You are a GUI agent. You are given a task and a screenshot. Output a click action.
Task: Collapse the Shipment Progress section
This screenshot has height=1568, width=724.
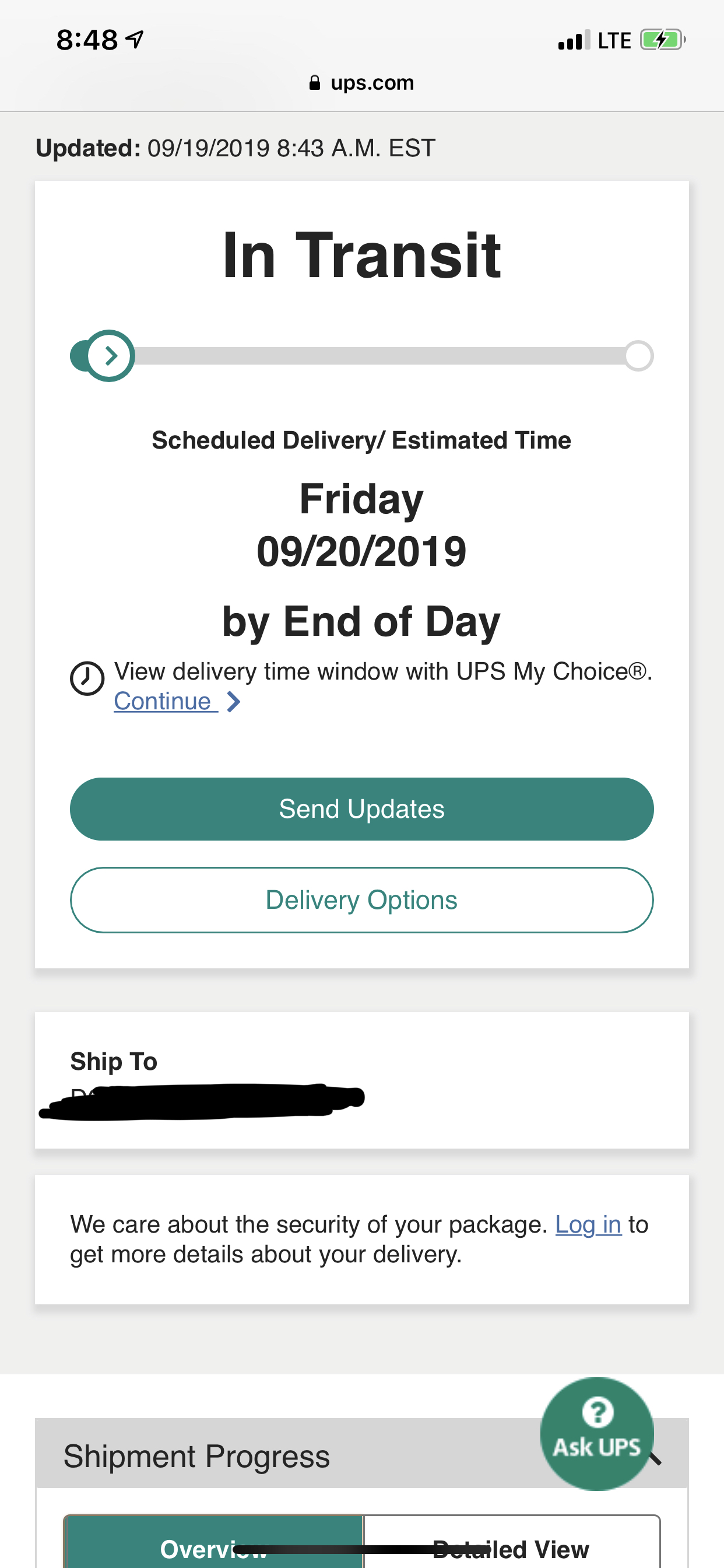[x=656, y=1458]
